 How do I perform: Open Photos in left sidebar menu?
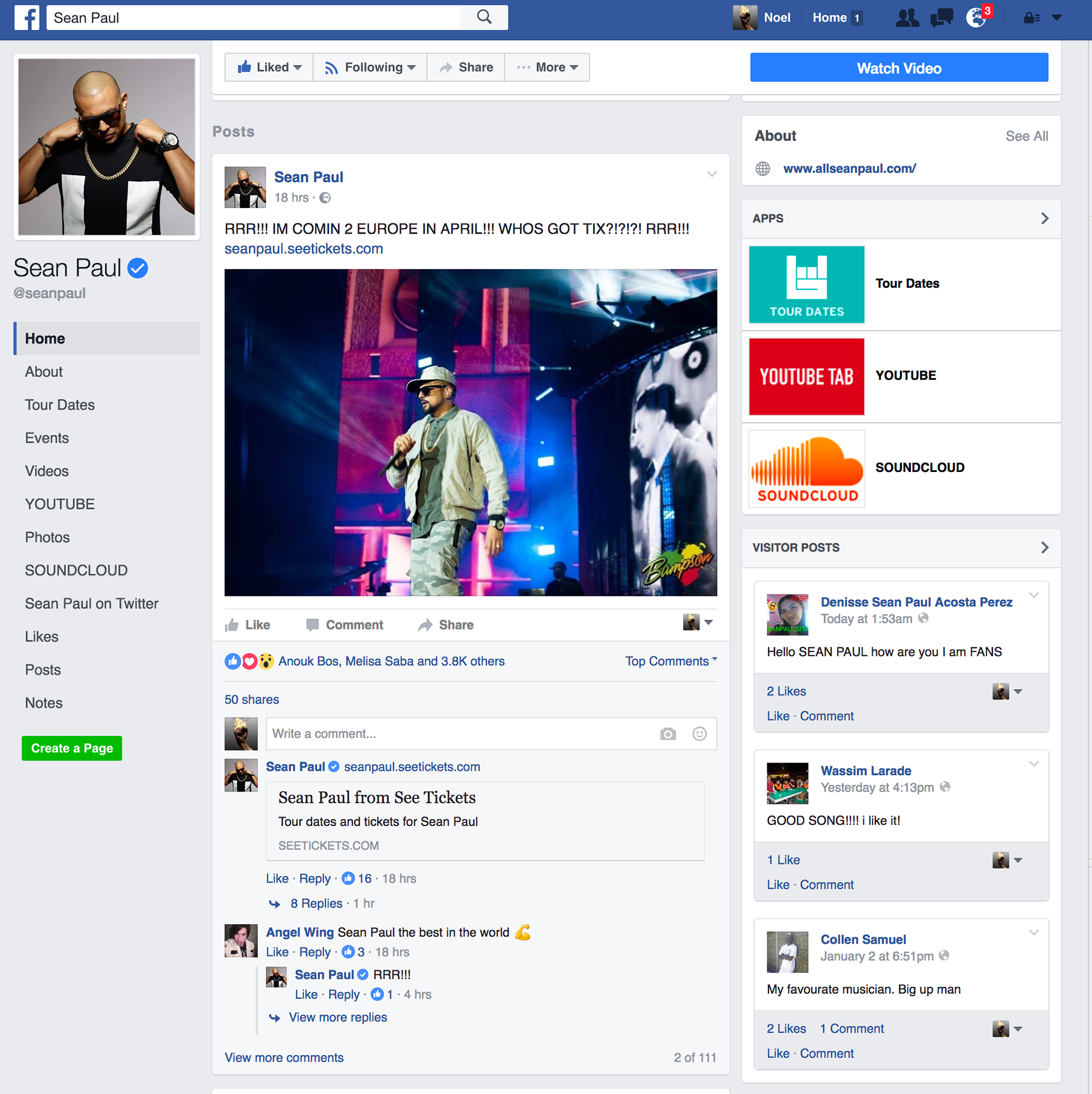(x=47, y=537)
